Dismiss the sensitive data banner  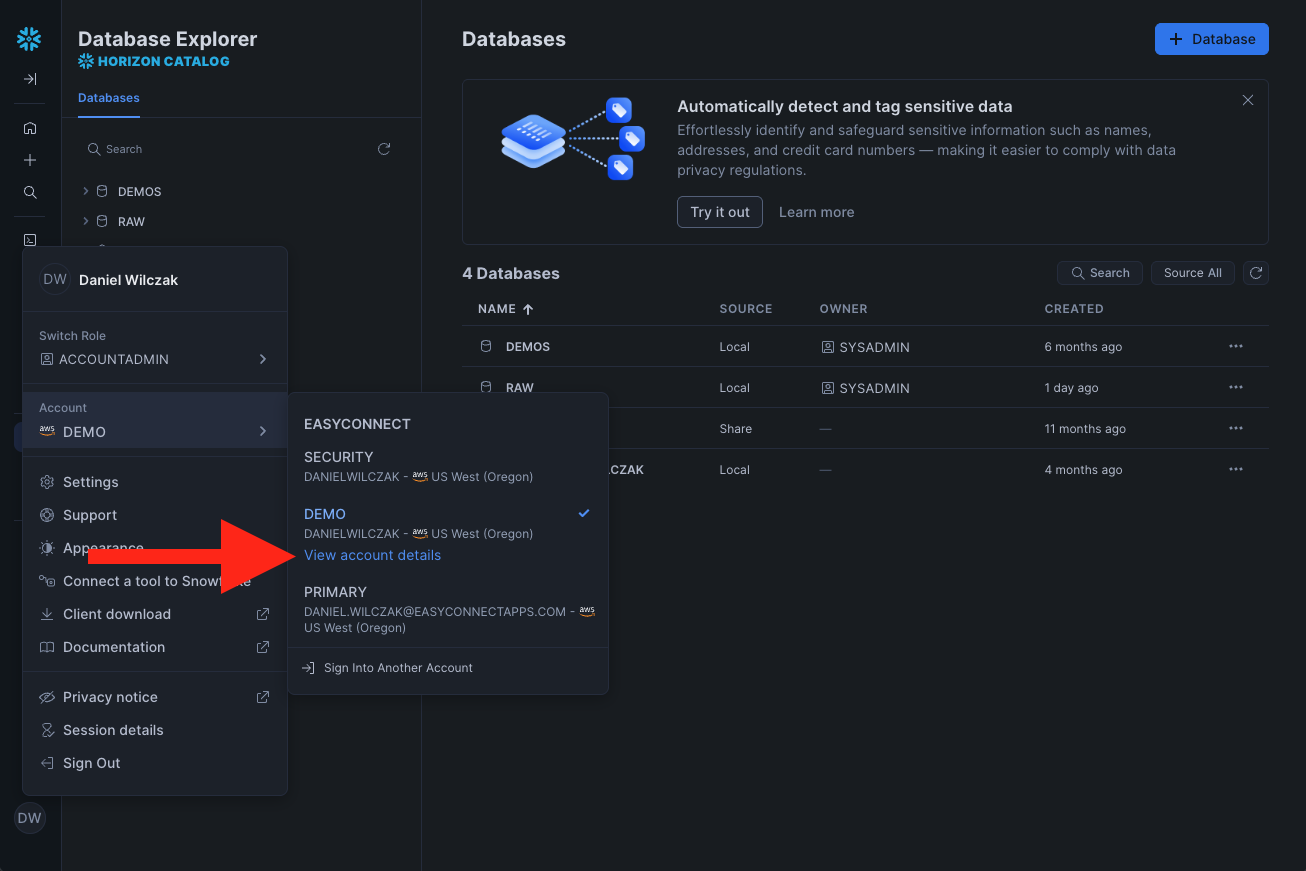(1248, 100)
